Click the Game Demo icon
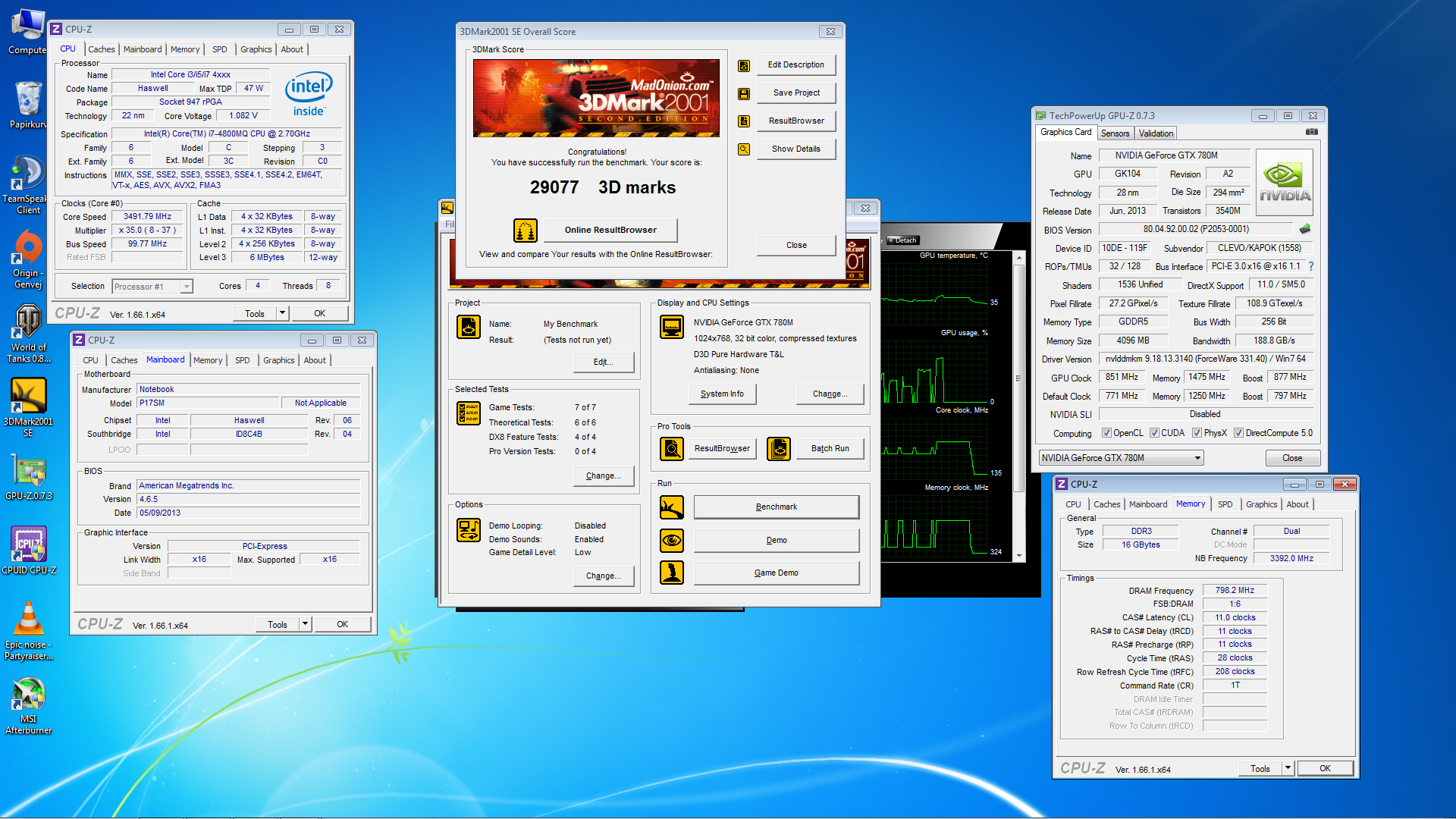1456x819 pixels. (672, 573)
